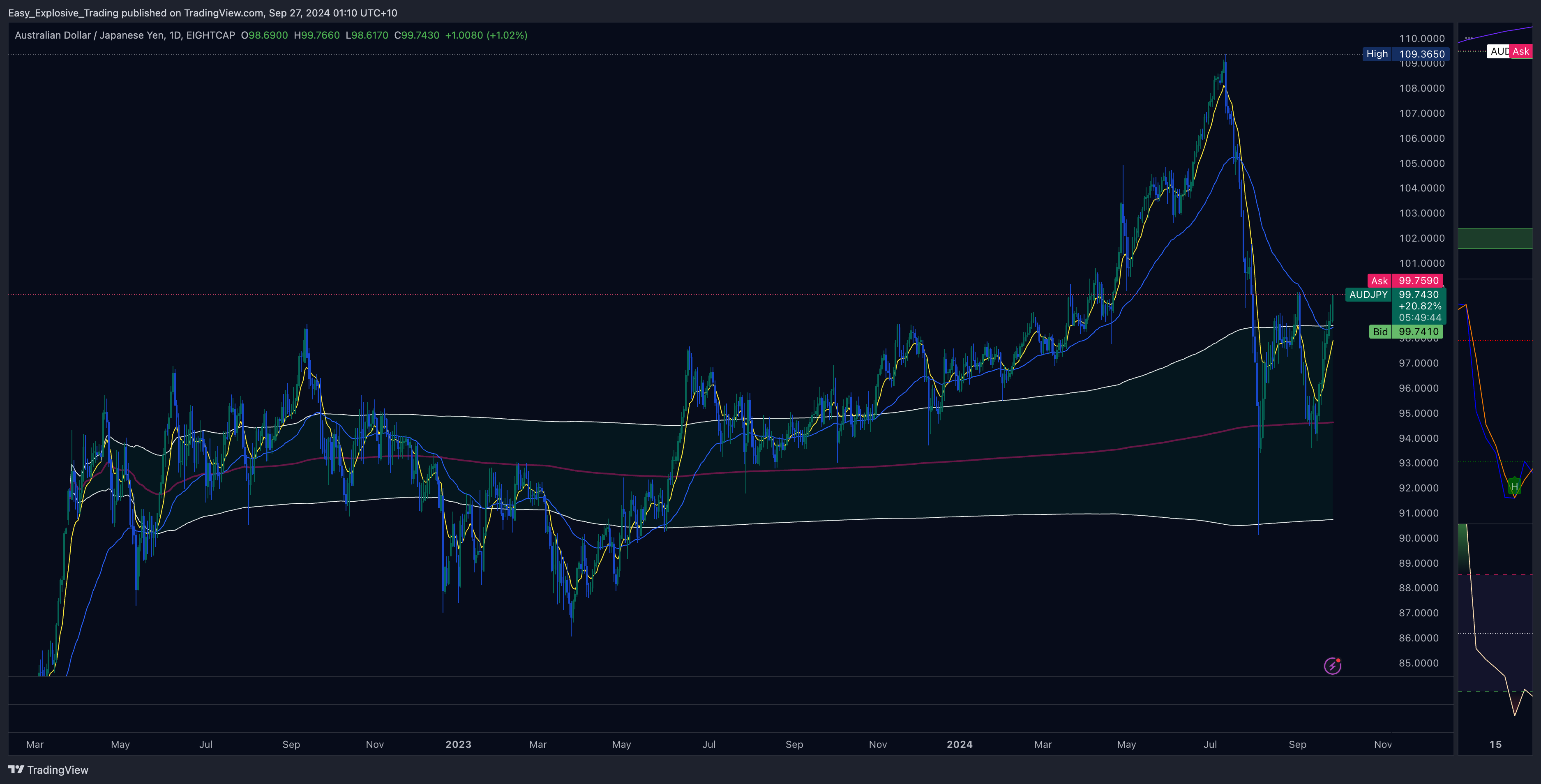Click the Nov label at far right of time axis
The width and height of the screenshot is (1541, 784).
coord(1382,745)
